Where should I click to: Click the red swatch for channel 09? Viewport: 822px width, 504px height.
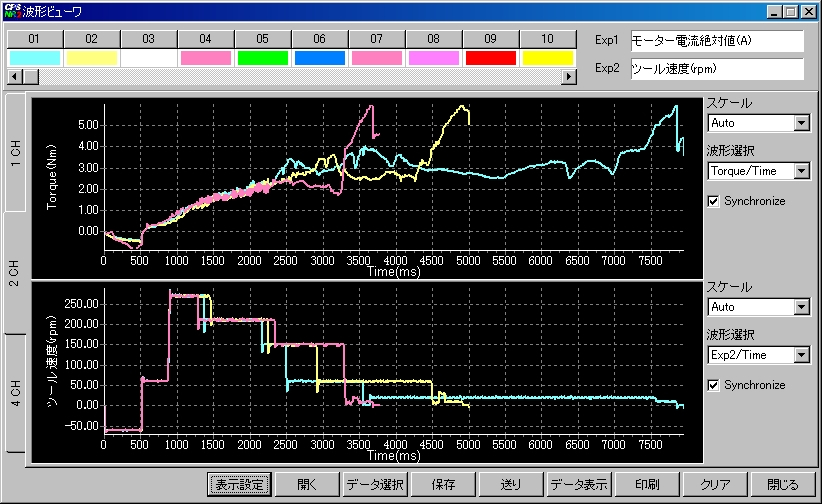[x=490, y=58]
